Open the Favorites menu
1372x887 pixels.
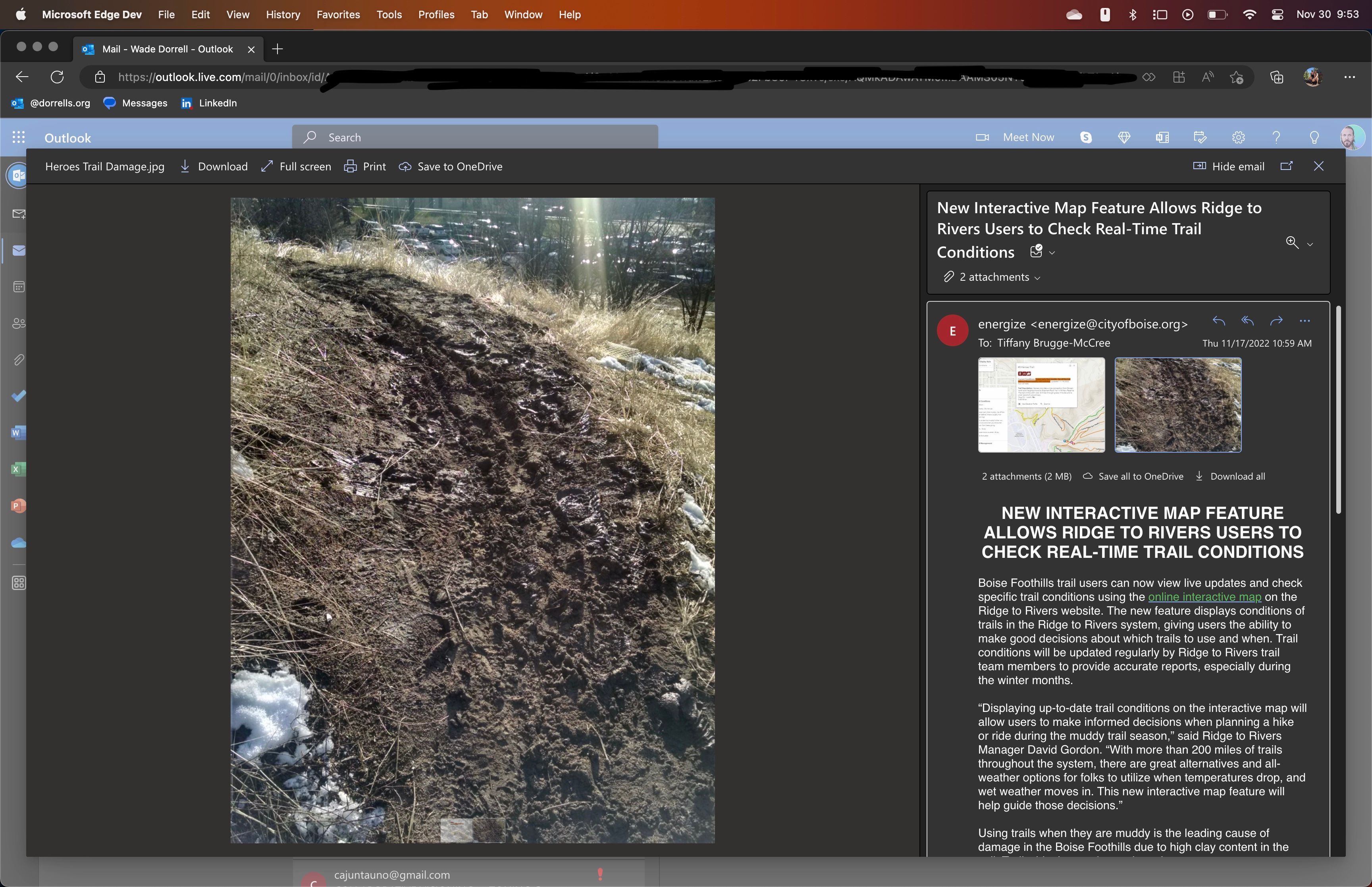(338, 14)
